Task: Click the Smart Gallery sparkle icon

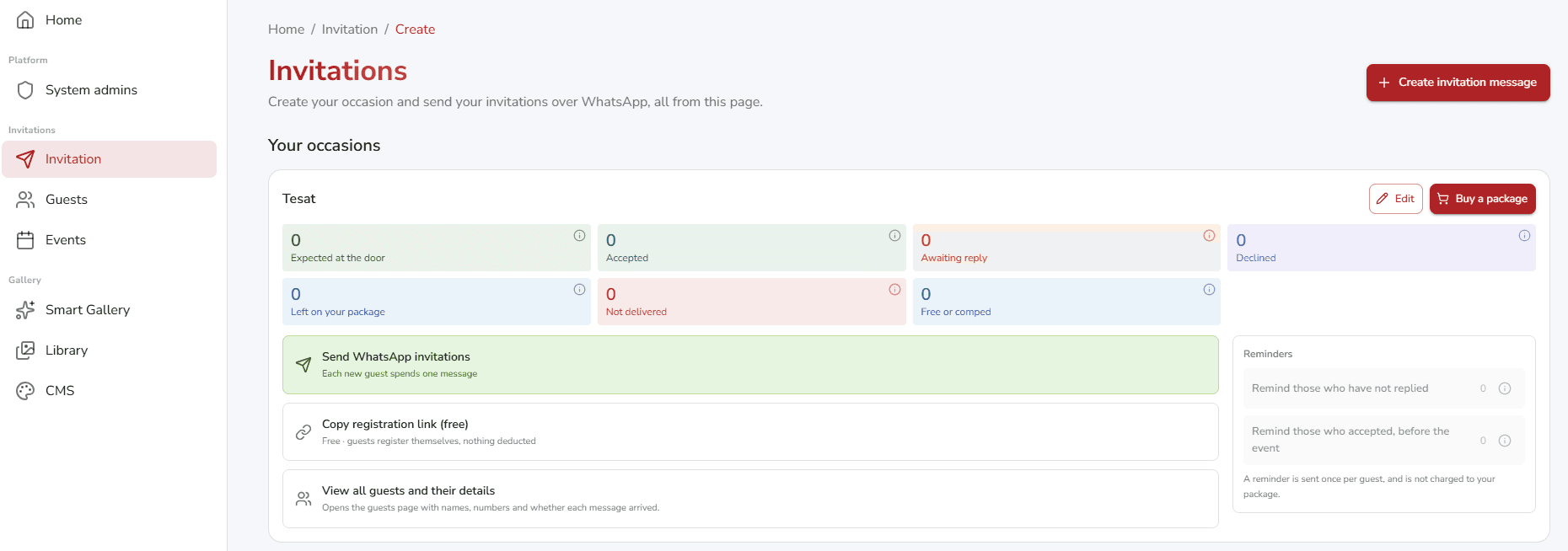Action: (x=25, y=310)
